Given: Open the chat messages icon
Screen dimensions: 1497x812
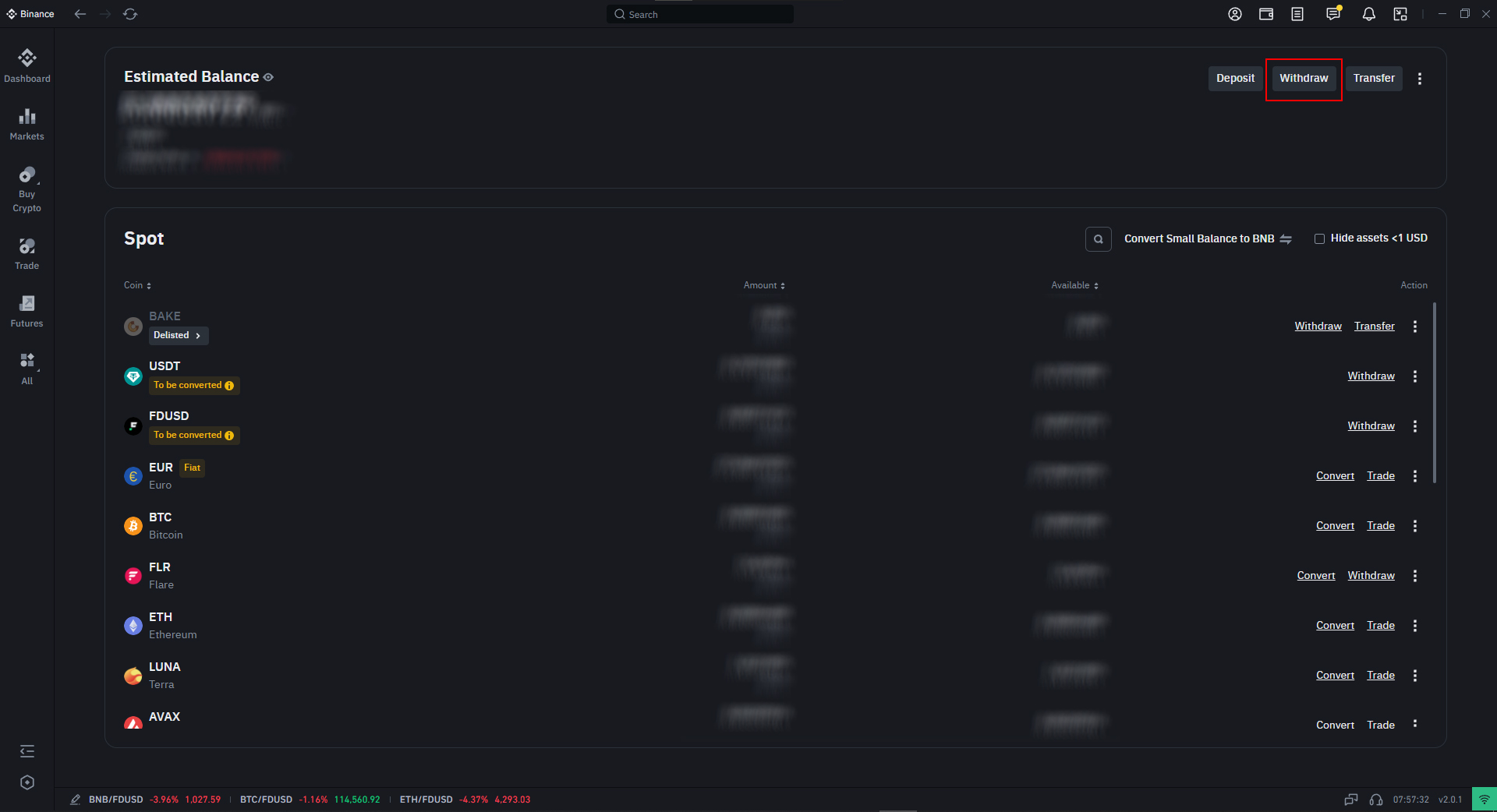Looking at the screenshot, I should (1333, 13).
